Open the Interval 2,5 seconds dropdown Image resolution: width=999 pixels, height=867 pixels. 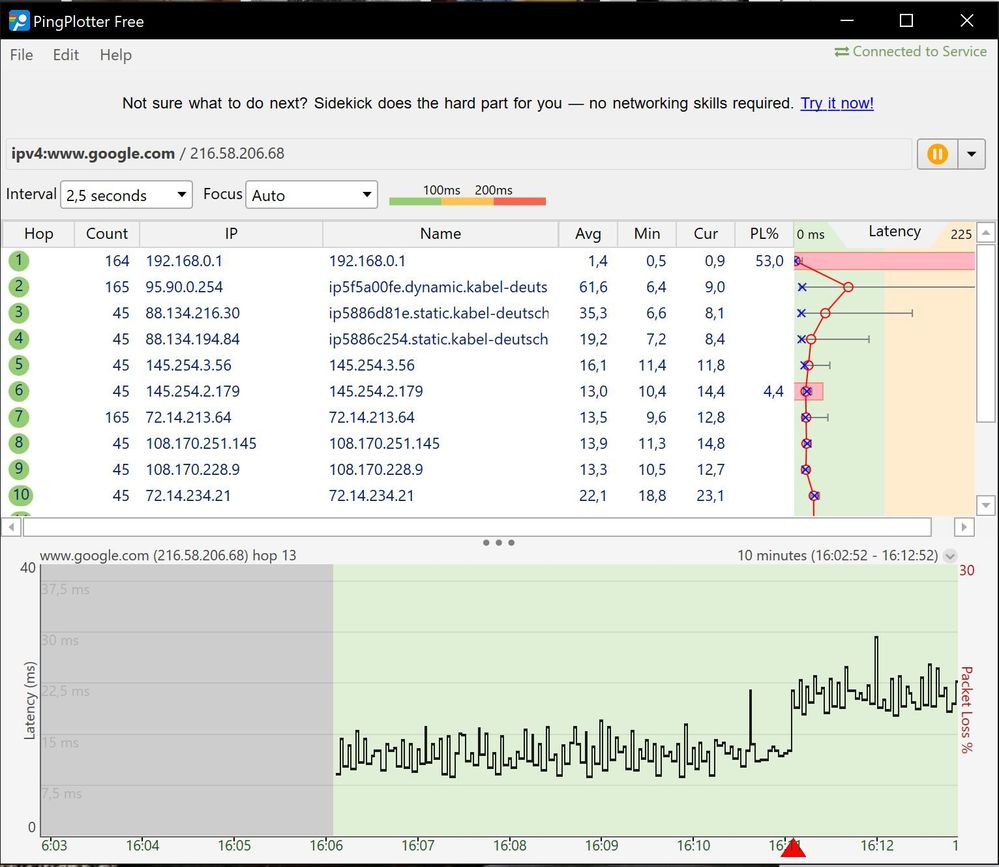(x=126, y=195)
